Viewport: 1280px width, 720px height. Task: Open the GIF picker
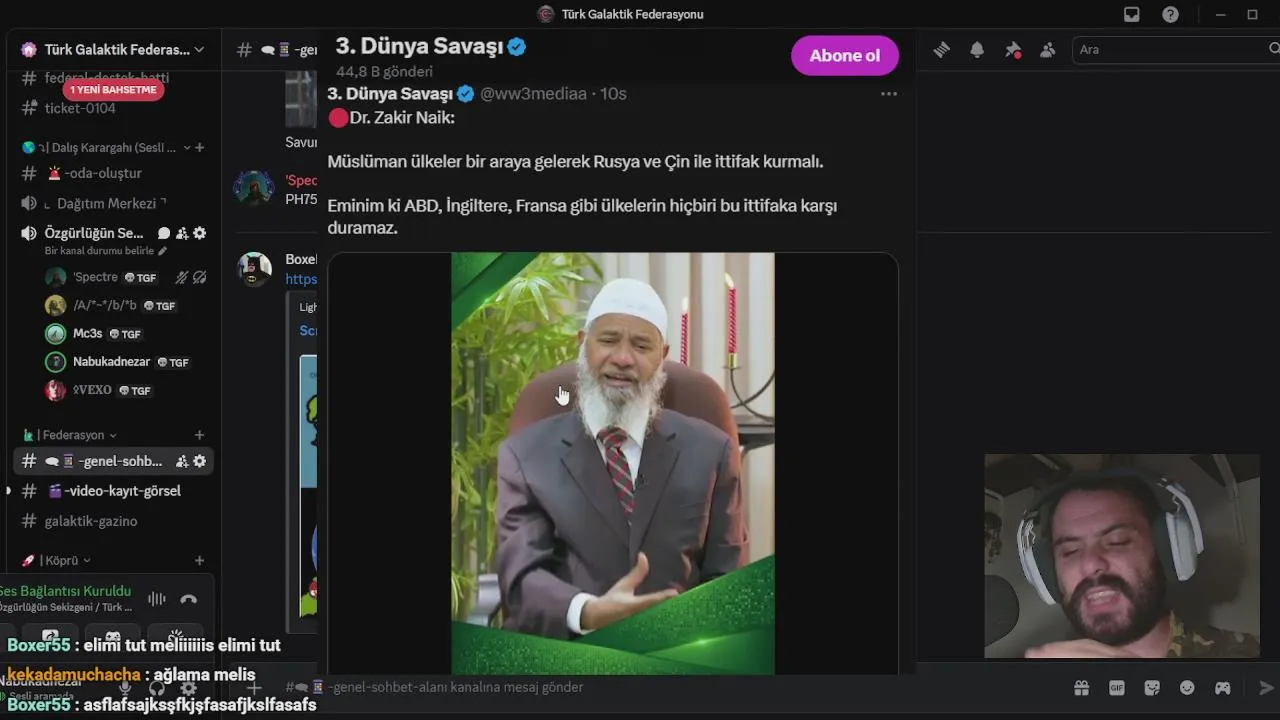click(x=1117, y=688)
